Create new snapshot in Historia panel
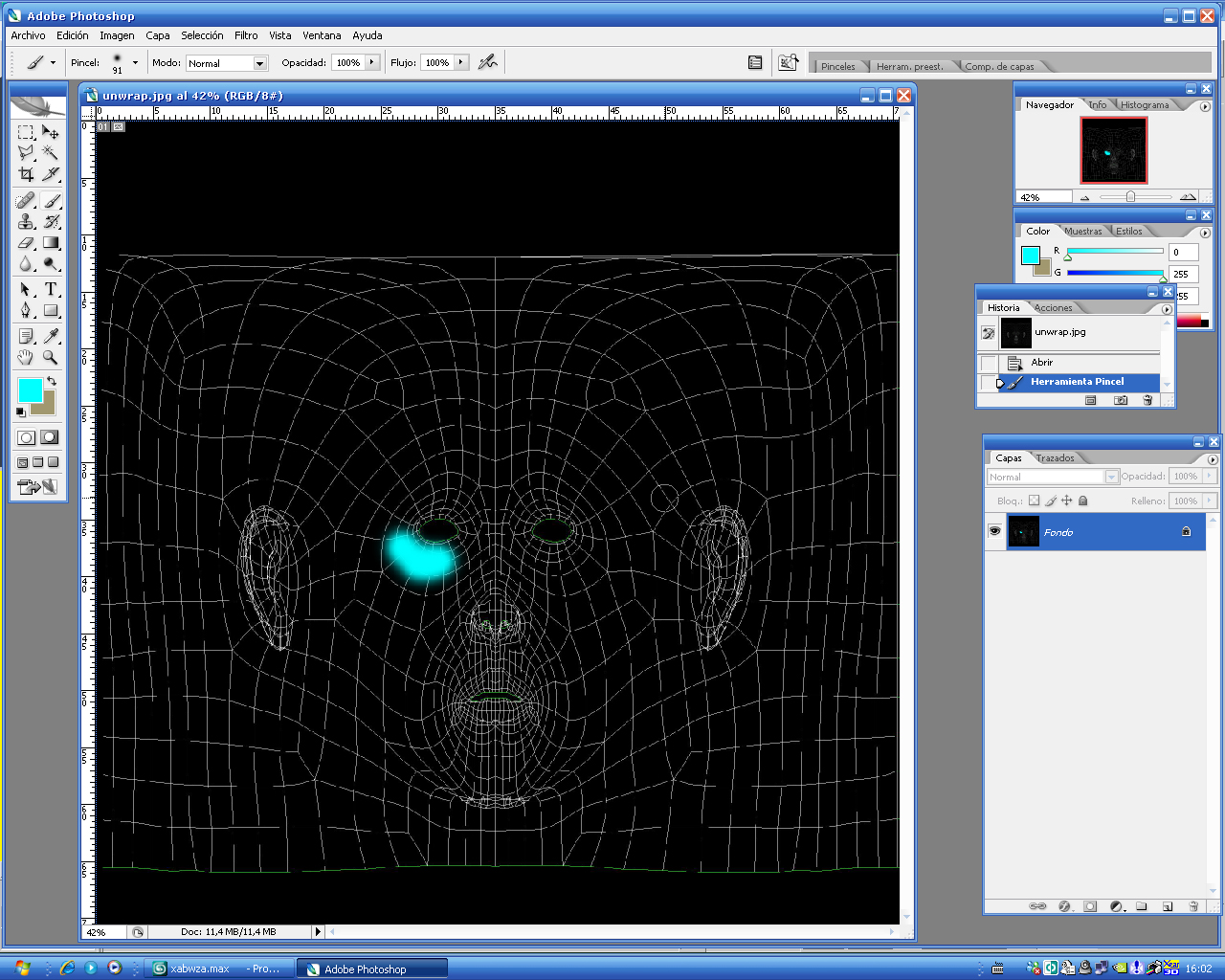The width and height of the screenshot is (1225, 980). [x=1121, y=400]
